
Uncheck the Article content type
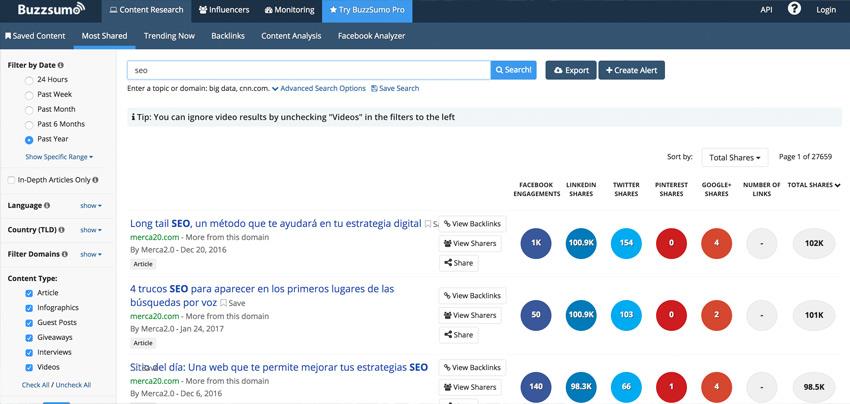(29, 293)
